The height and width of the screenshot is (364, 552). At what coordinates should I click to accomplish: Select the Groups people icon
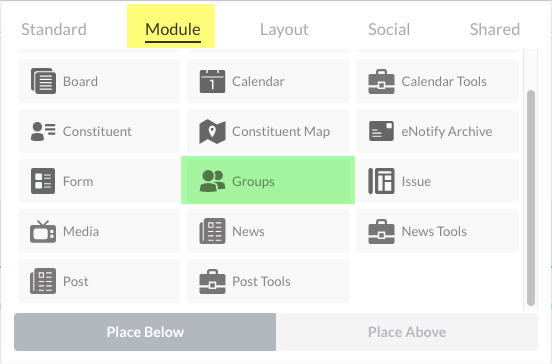(x=212, y=181)
